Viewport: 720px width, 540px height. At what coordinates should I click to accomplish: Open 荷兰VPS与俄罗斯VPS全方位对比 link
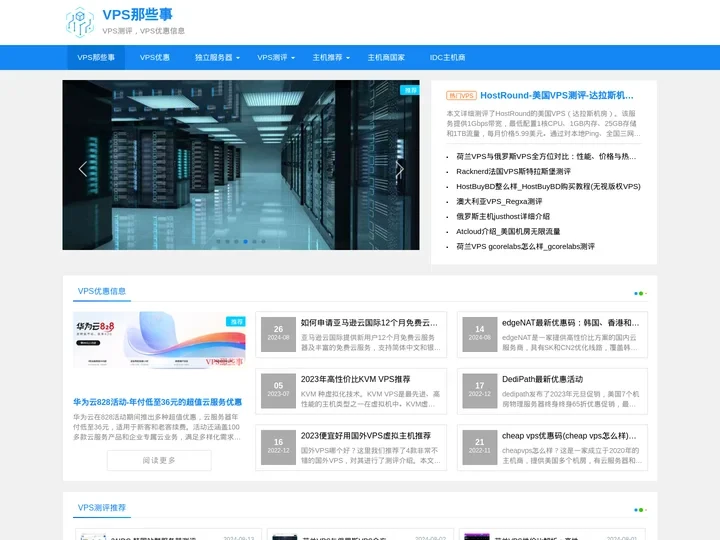click(x=546, y=157)
